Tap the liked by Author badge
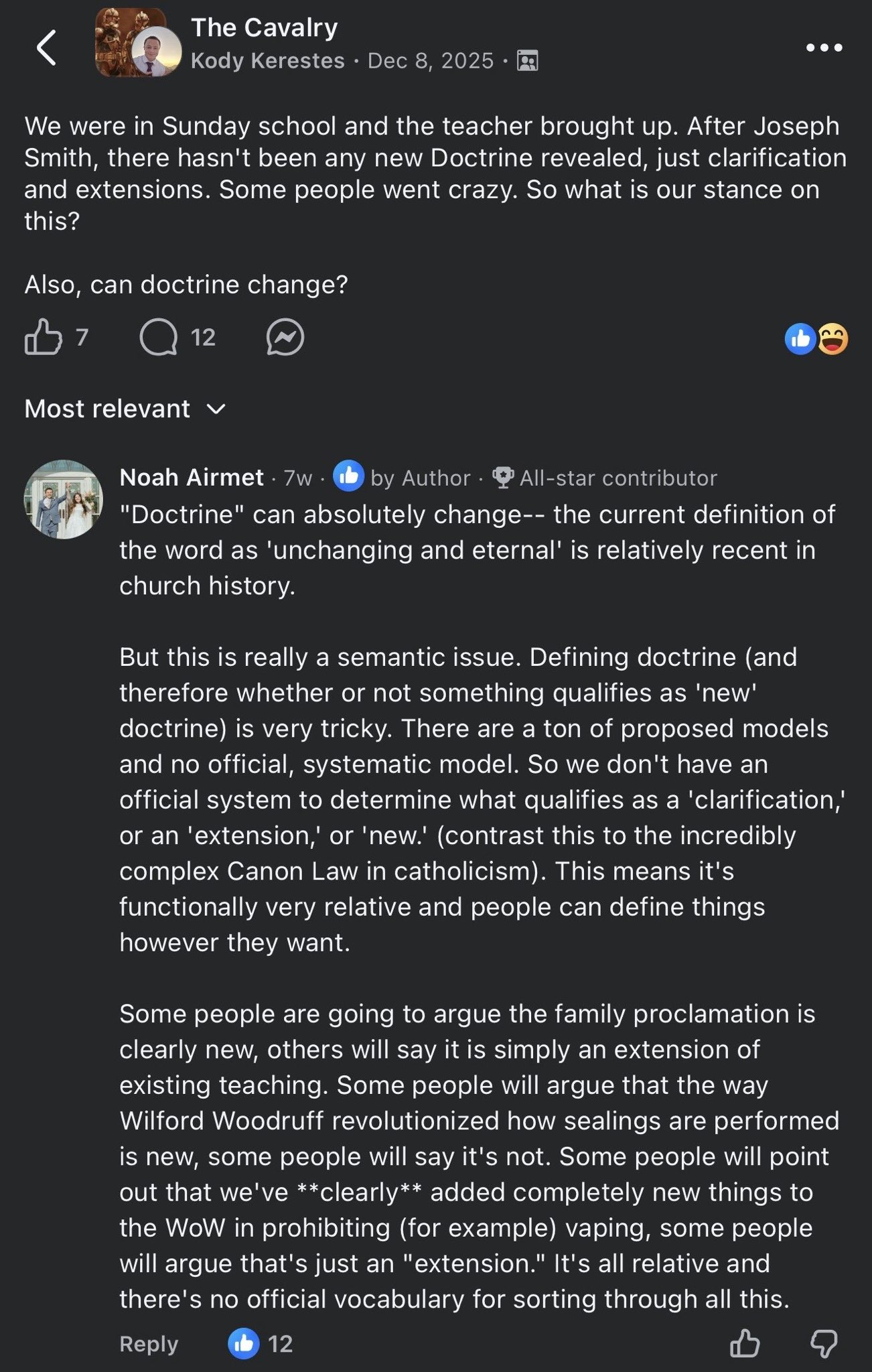Screen dimensions: 872x1372 pos(402,477)
